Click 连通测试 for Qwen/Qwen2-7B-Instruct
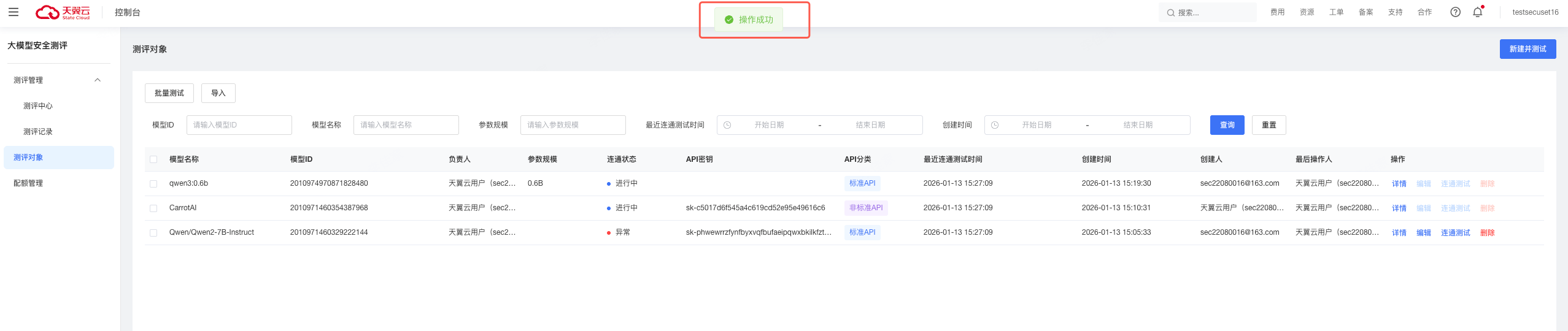The height and width of the screenshot is (331, 1568). click(x=1456, y=233)
